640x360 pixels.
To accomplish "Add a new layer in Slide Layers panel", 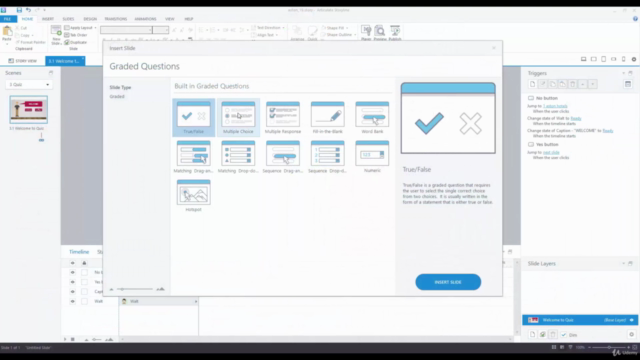I will pyautogui.click(x=532, y=335).
